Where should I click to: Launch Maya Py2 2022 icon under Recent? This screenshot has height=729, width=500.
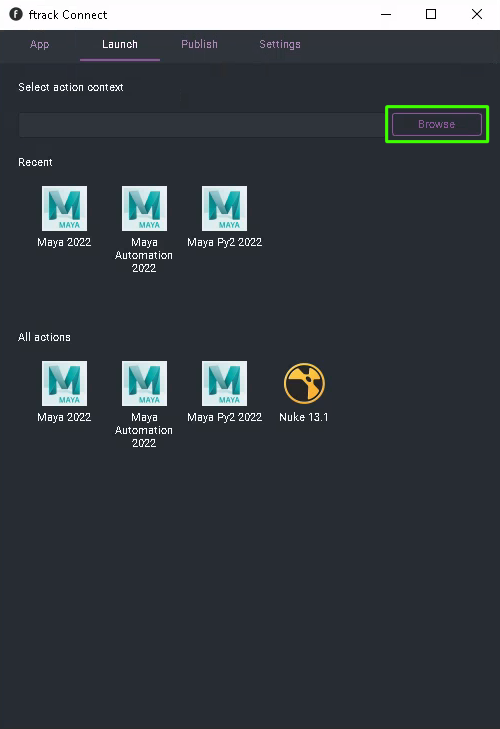coord(224,208)
